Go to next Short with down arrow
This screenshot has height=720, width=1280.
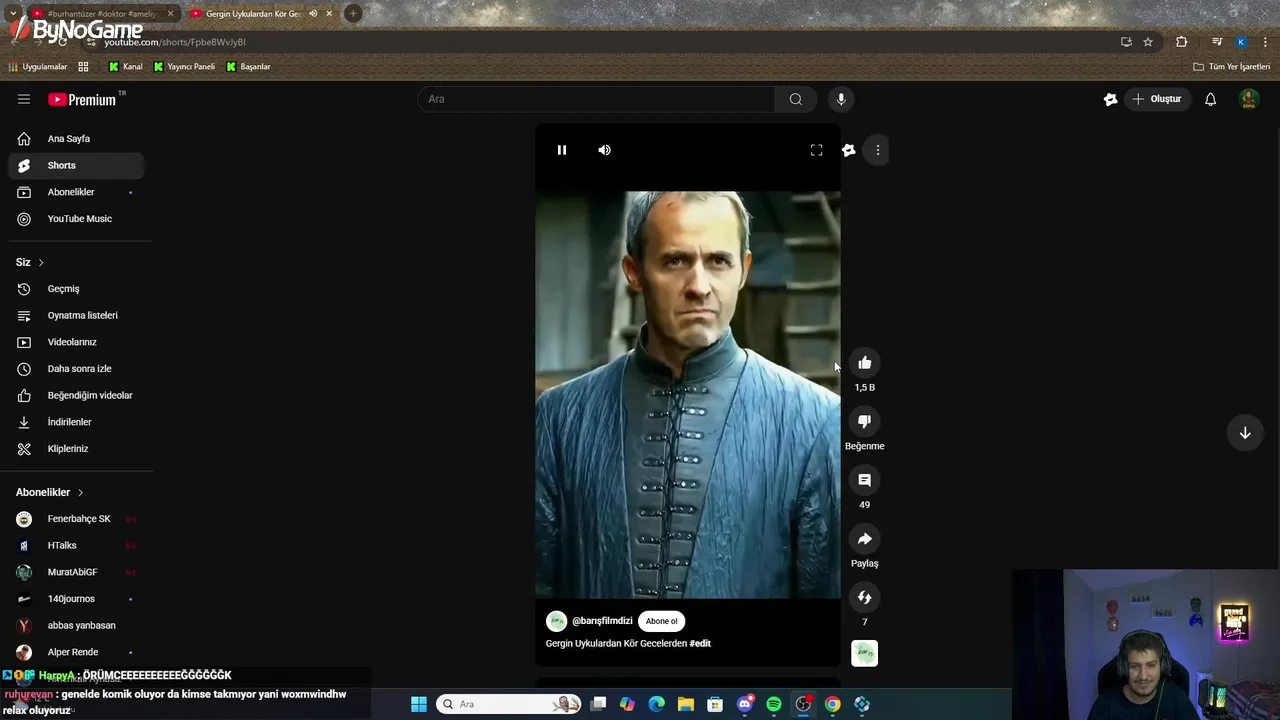pos(1245,433)
